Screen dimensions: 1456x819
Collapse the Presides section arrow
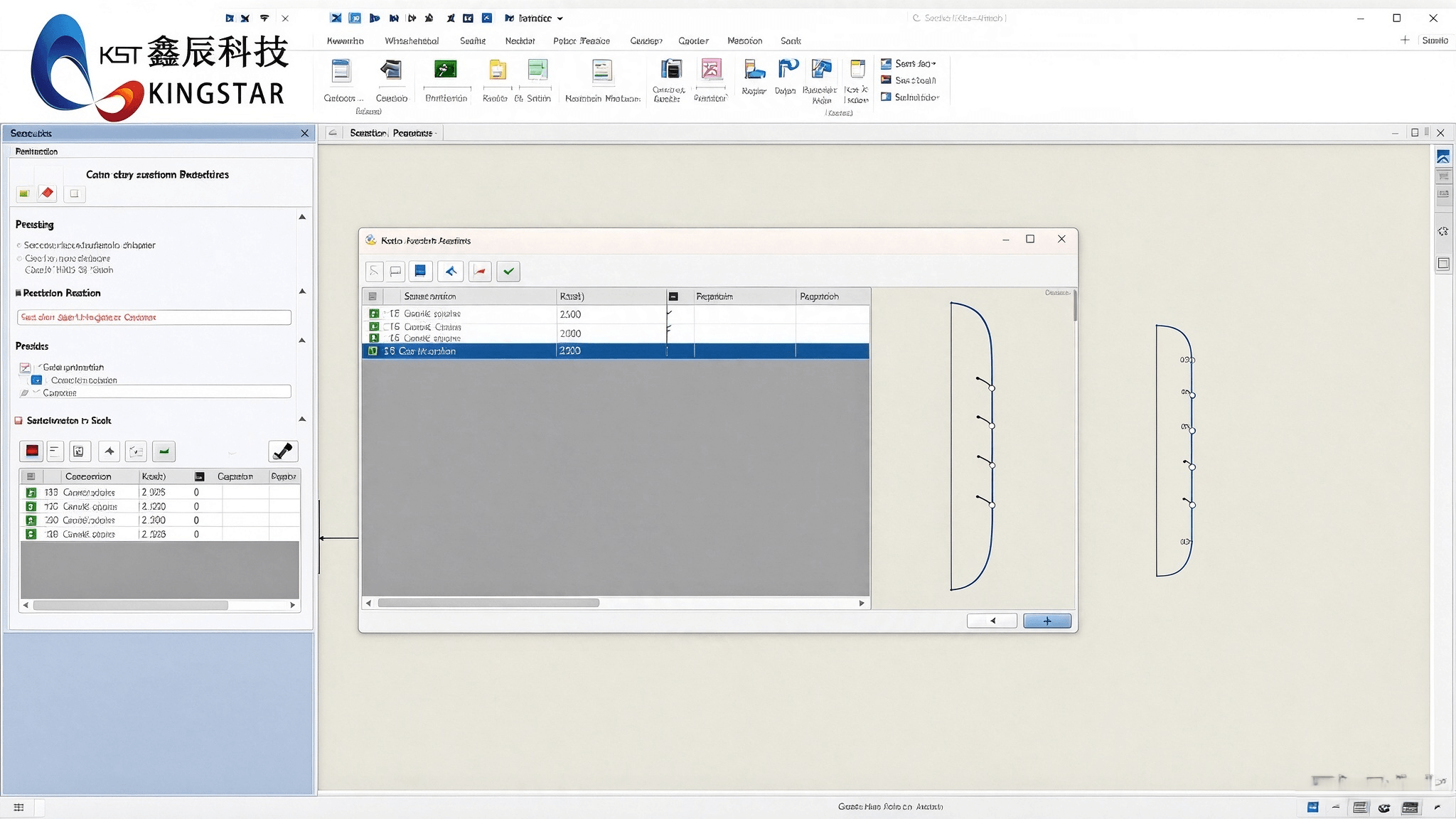point(302,341)
